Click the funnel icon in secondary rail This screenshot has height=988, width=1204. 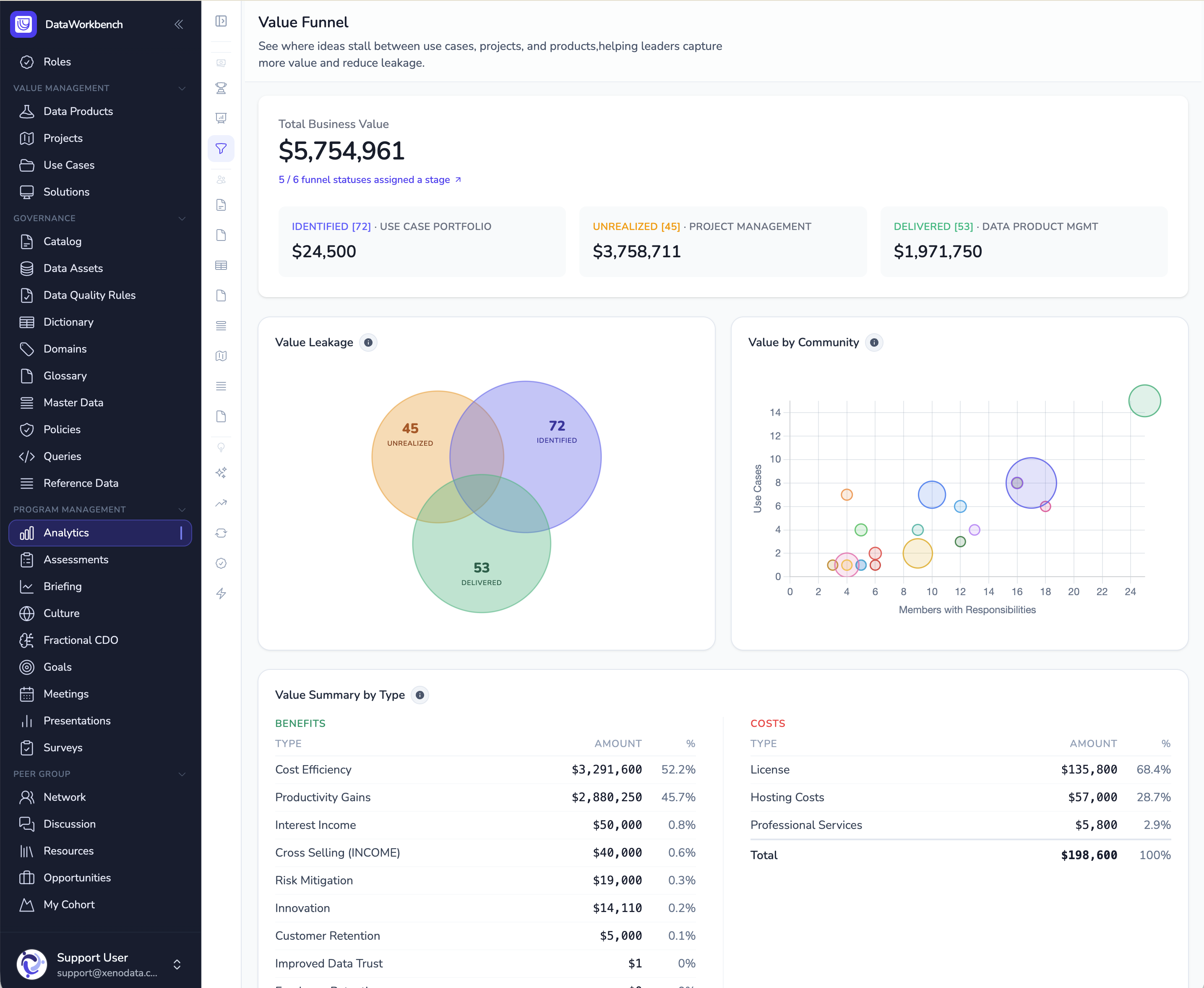pyautogui.click(x=221, y=149)
